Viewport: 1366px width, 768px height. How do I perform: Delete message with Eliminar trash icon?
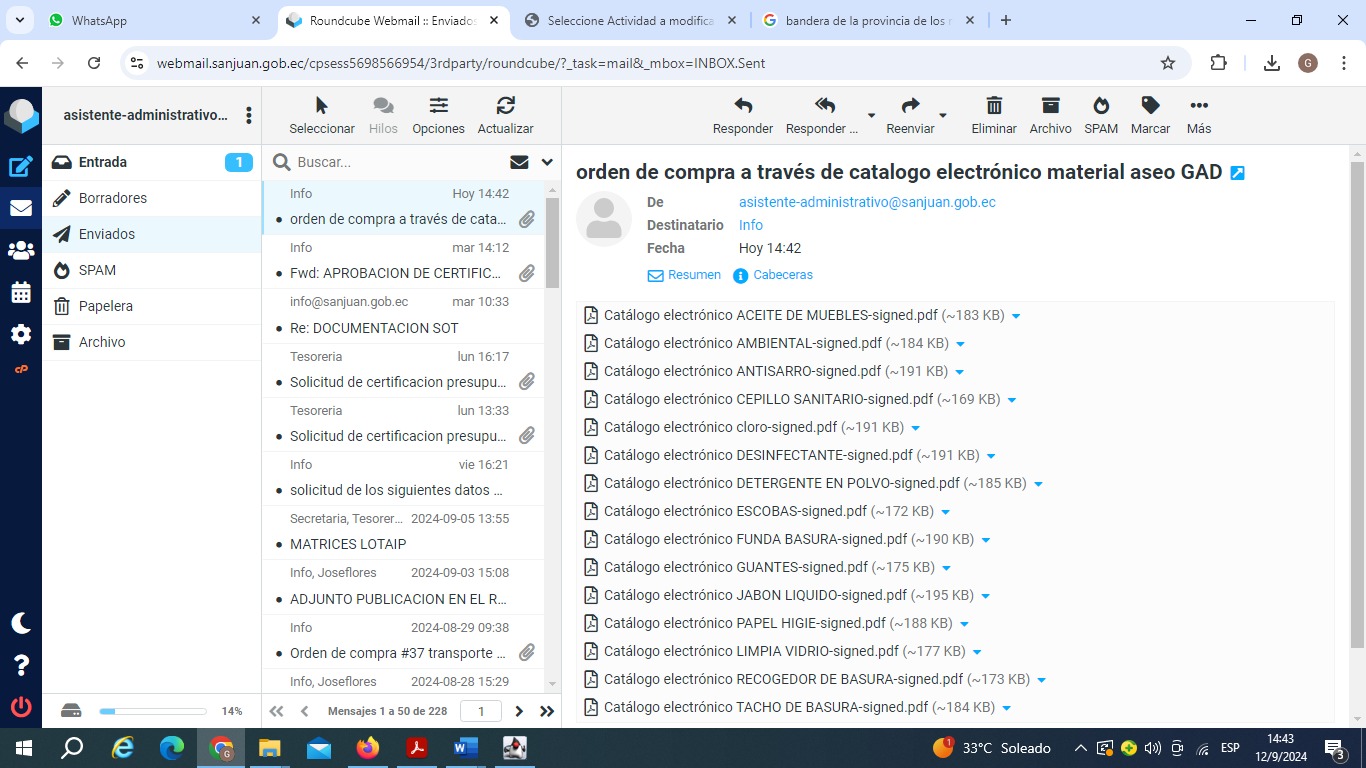tap(993, 106)
